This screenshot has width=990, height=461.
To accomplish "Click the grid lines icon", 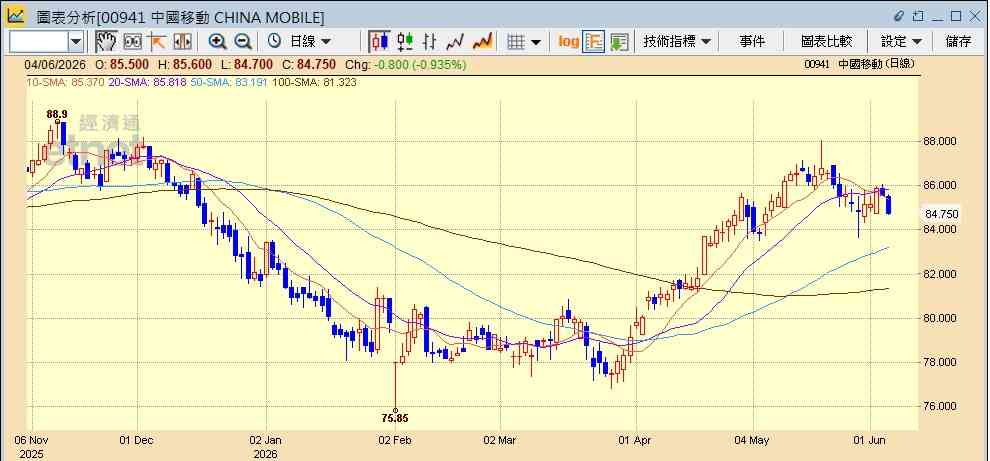I will [x=516, y=42].
